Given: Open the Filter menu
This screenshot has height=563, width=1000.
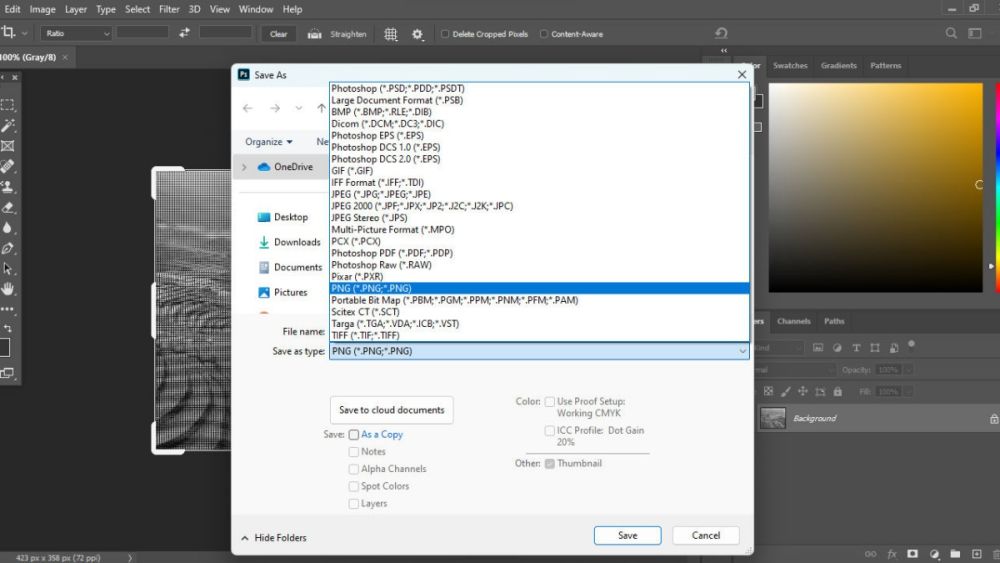Looking at the screenshot, I should coord(169,9).
